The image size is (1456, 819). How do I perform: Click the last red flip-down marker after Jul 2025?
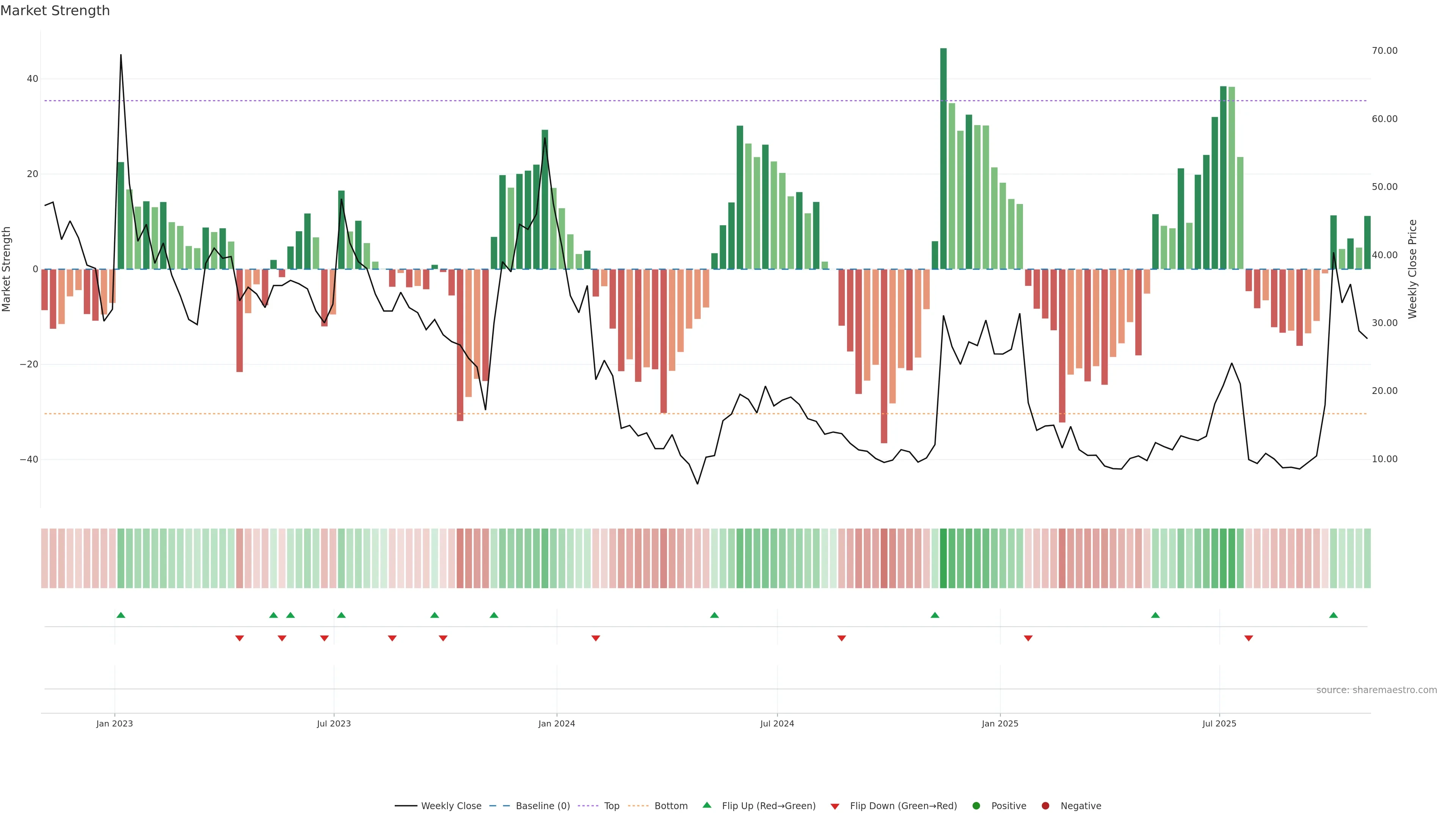(x=1249, y=638)
